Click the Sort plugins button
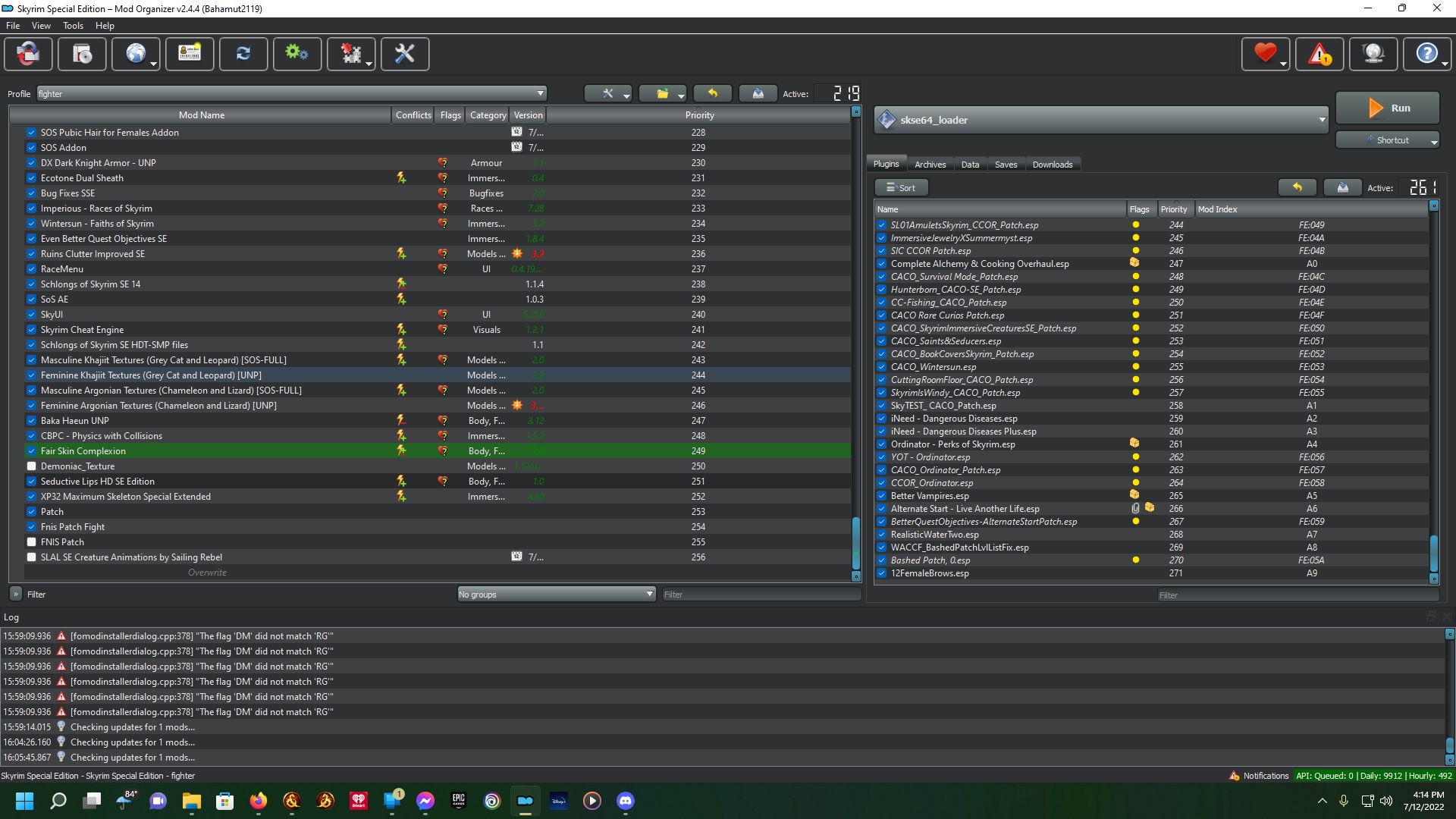Viewport: 1456px width, 819px height. coord(901,187)
